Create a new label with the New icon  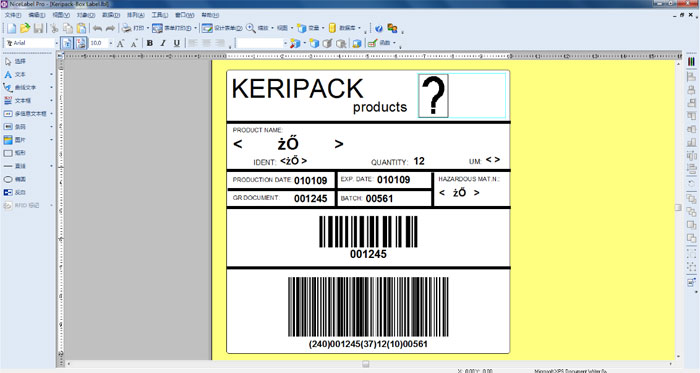(12, 28)
